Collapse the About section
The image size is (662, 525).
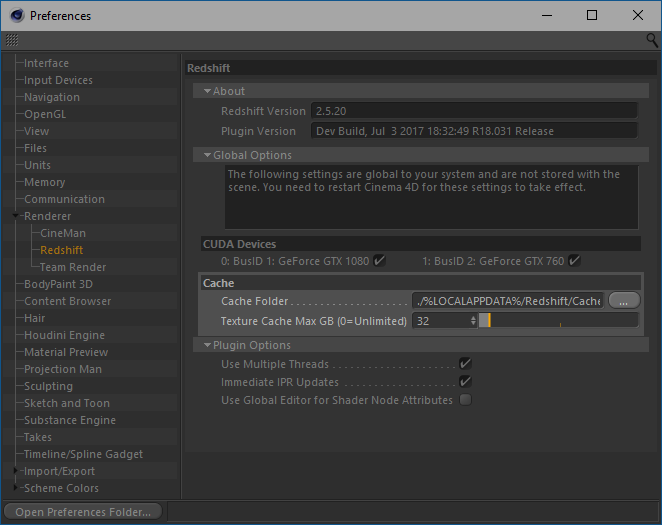pos(207,91)
